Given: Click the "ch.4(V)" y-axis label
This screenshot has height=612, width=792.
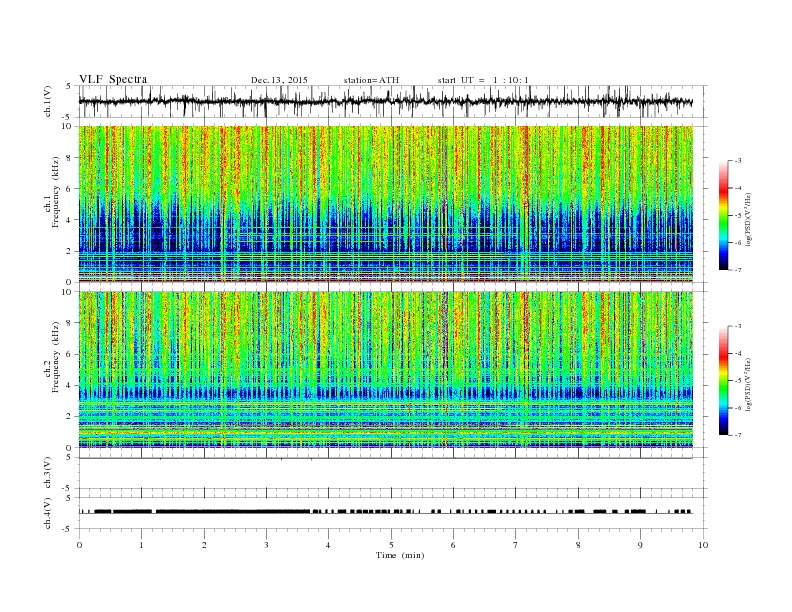Looking at the screenshot, I should 48,513.
